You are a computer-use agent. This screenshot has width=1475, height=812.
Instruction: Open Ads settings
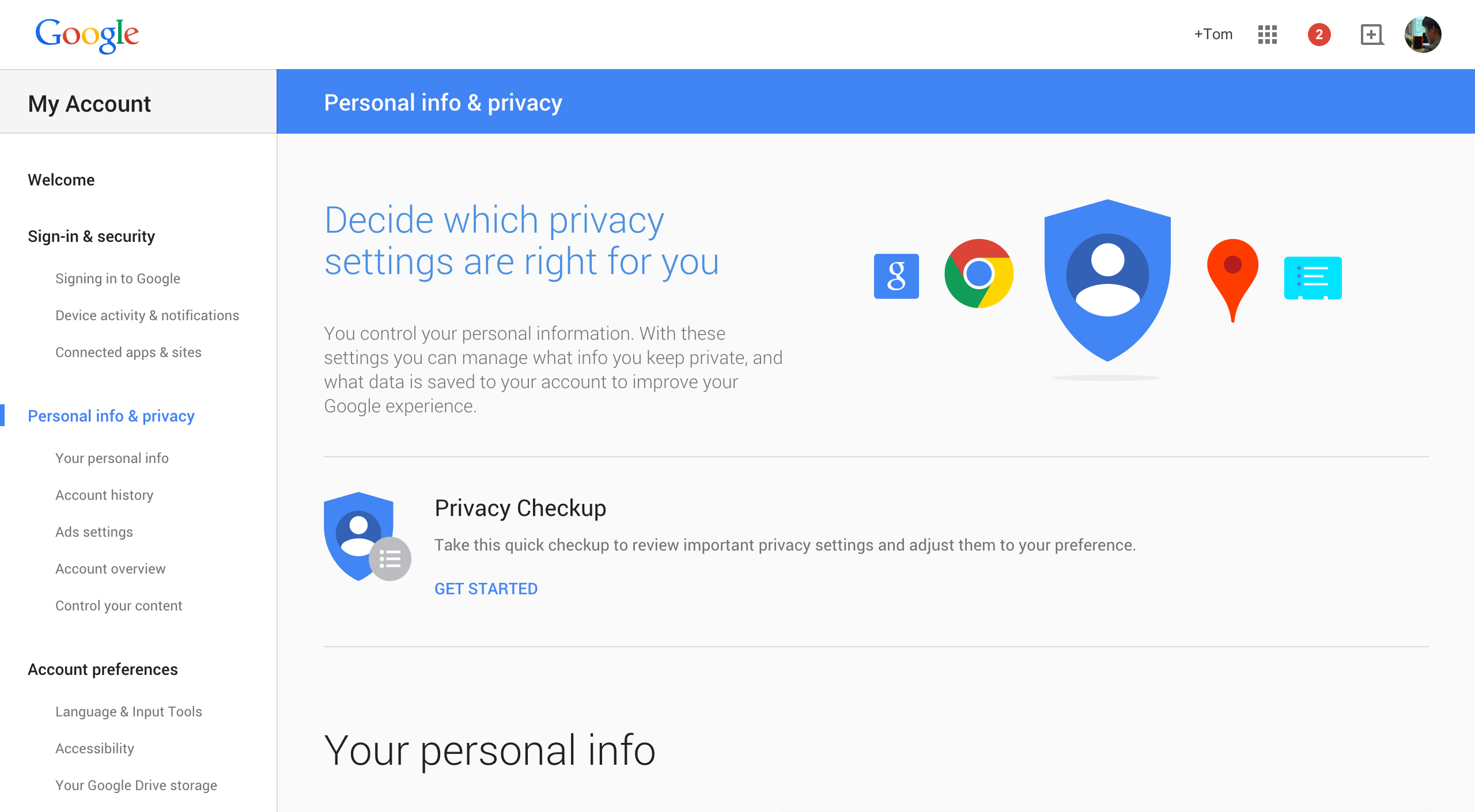click(x=94, y=532)
